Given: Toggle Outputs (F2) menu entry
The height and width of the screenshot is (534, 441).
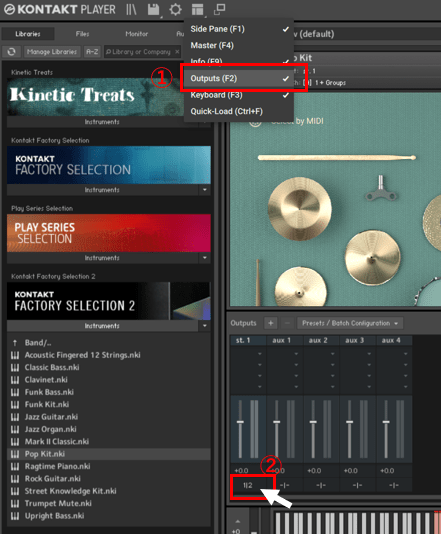Looking at the screenshot, I should tap(239, 78).
